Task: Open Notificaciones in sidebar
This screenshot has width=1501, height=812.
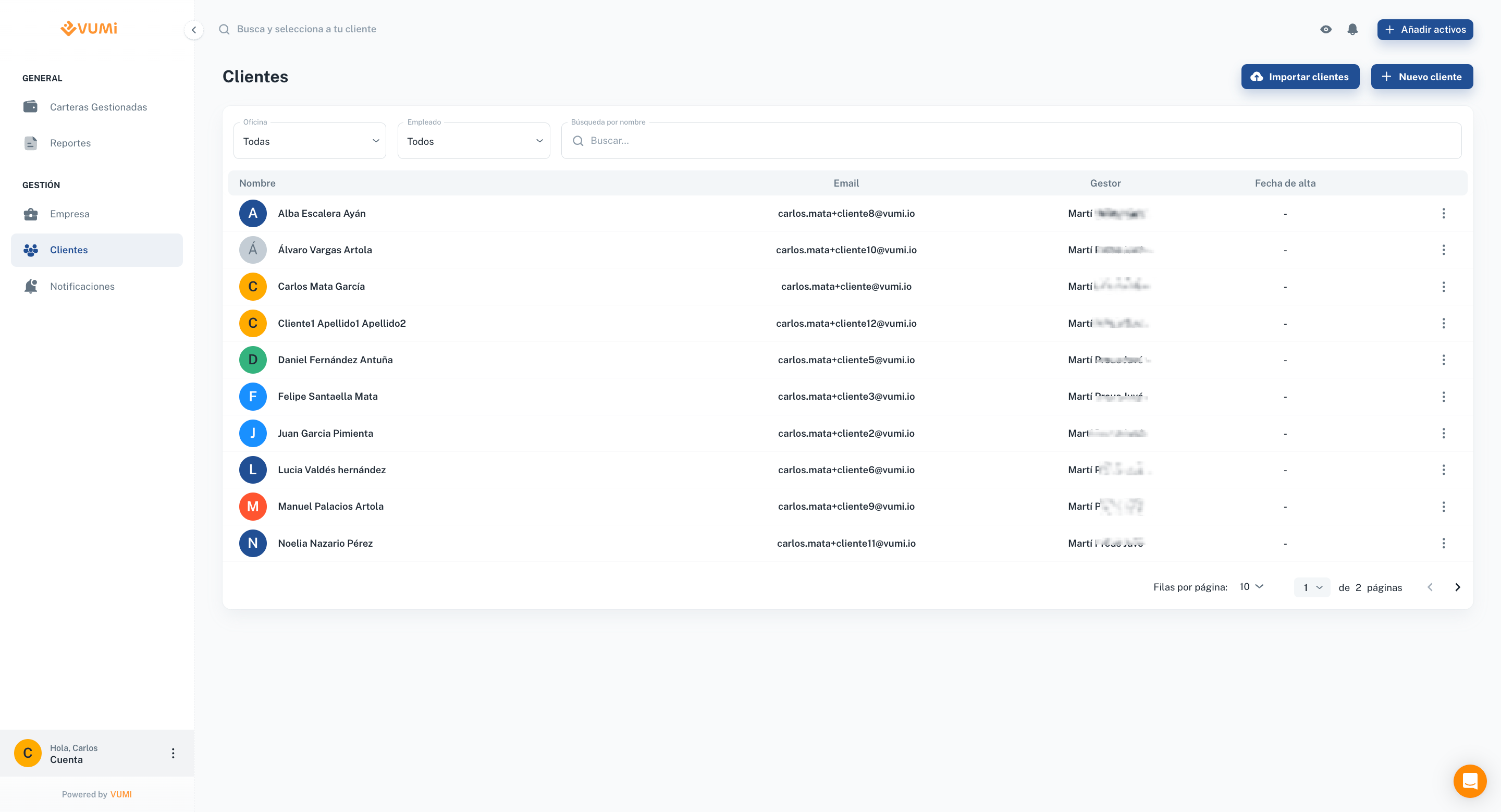Action: (x=97, y=287)
